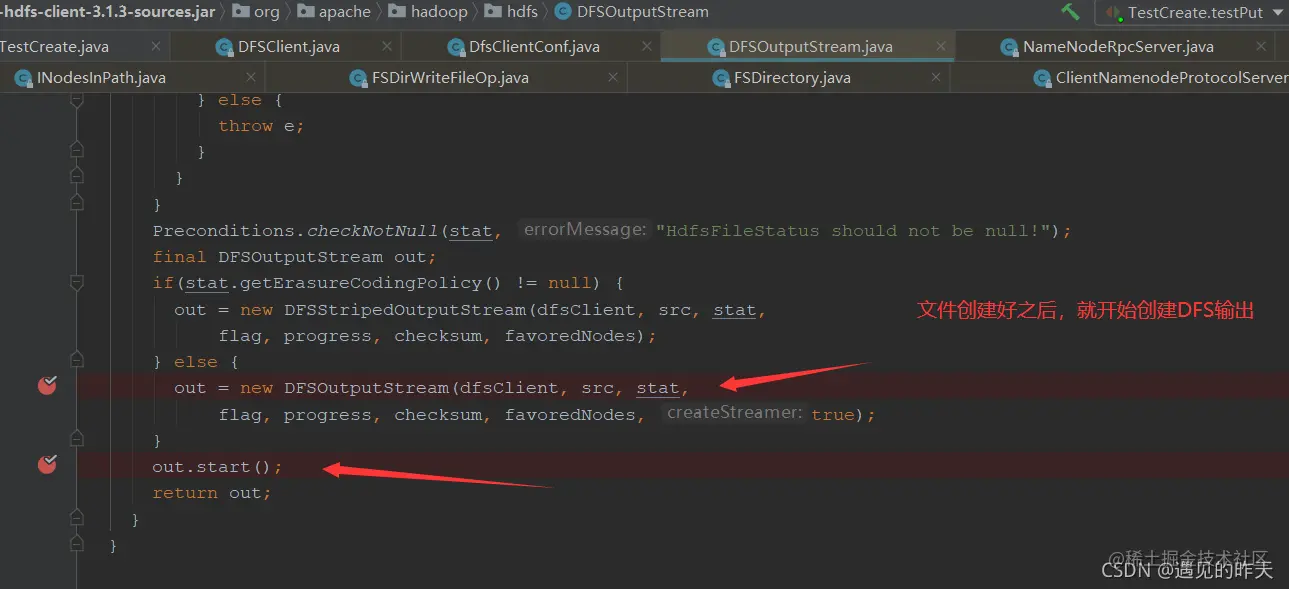
Task: Toggle breakpoint on the new DFSOutputStream line
Action: click(x=46, y=386)
